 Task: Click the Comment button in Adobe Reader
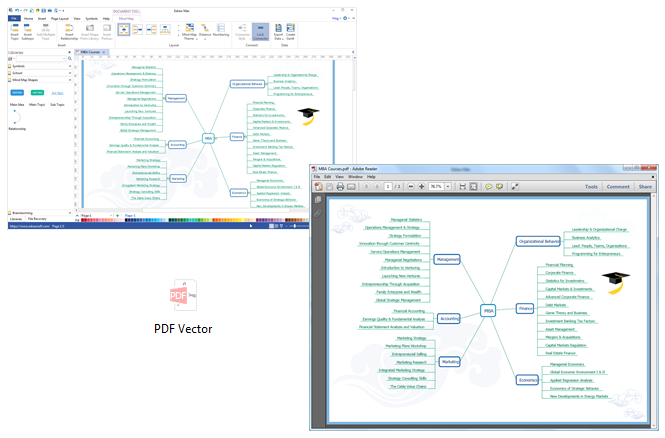618,186
